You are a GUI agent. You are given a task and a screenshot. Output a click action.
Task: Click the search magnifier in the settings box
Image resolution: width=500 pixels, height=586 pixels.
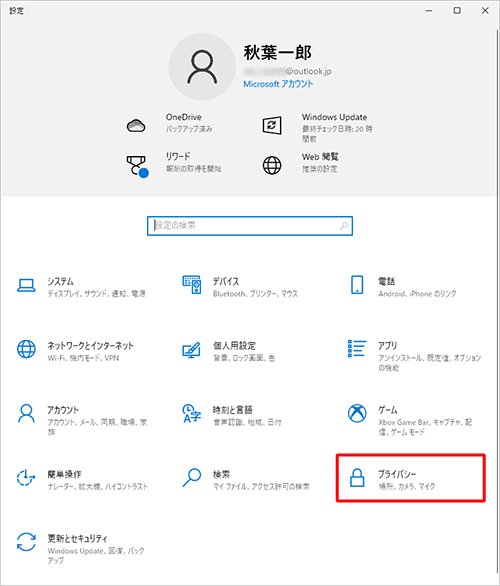[x=343, y=226]
